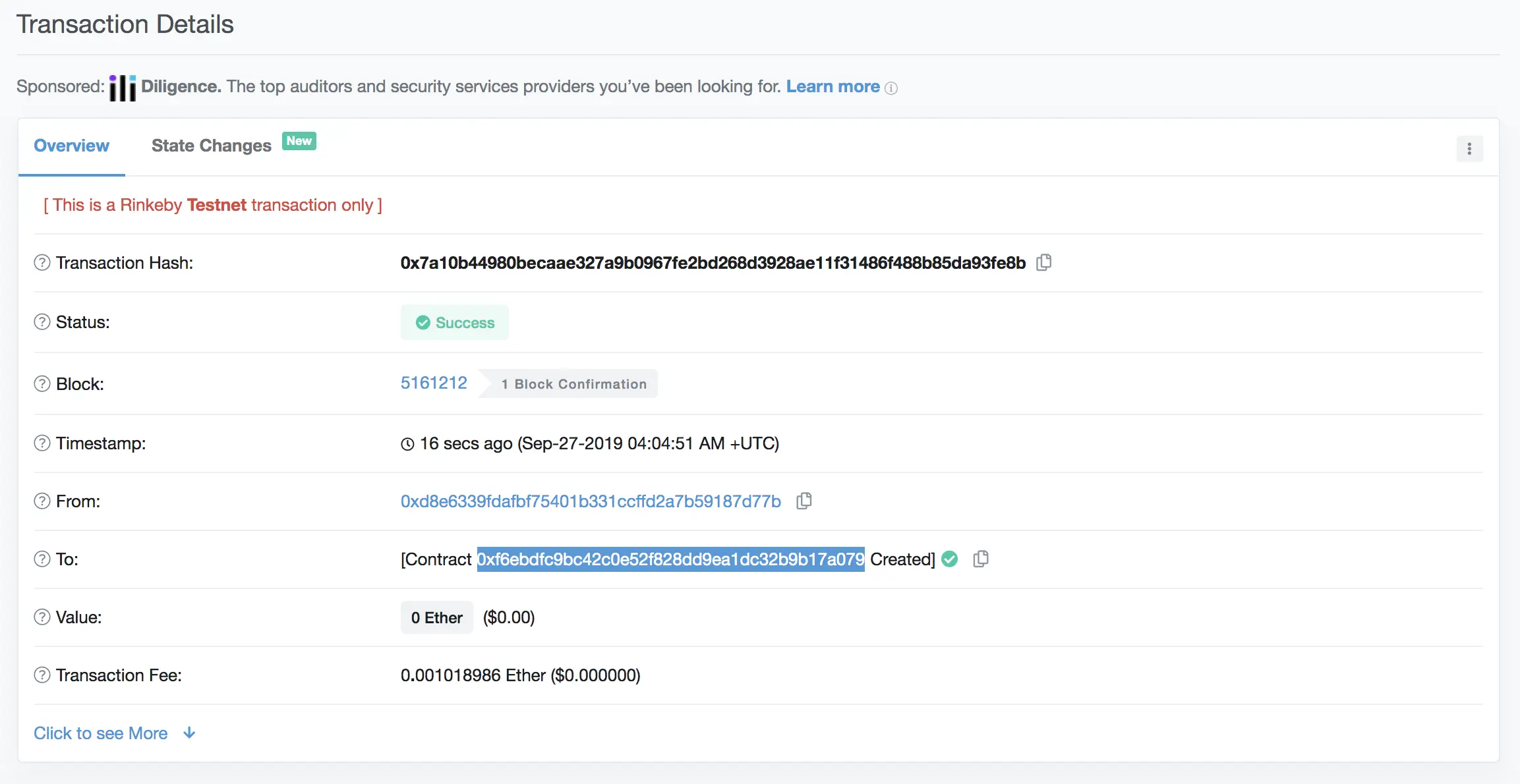Expand Click to see More
The height and width of the screenshot is (784, 1520).
101,733
